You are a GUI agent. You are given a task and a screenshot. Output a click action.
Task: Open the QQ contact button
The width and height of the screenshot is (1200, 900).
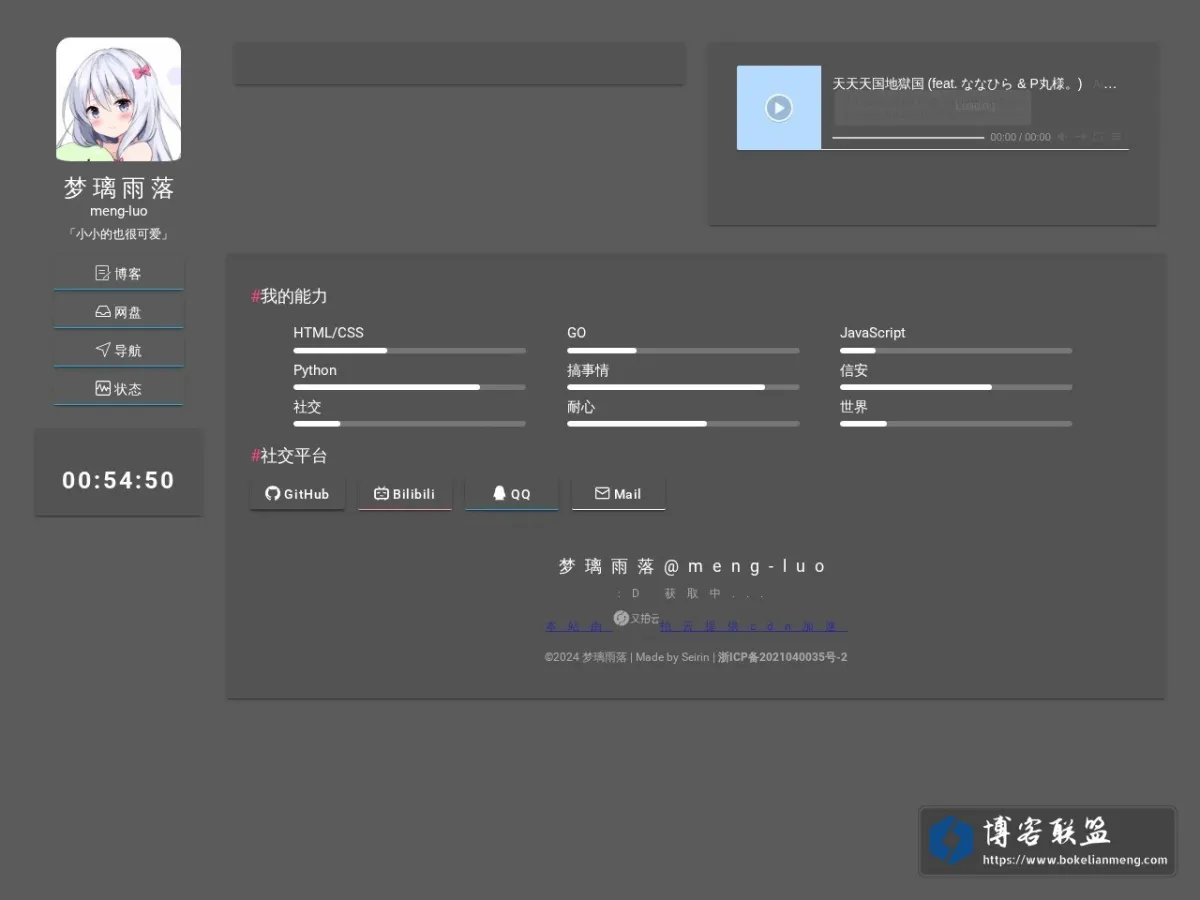pos(512,494)
